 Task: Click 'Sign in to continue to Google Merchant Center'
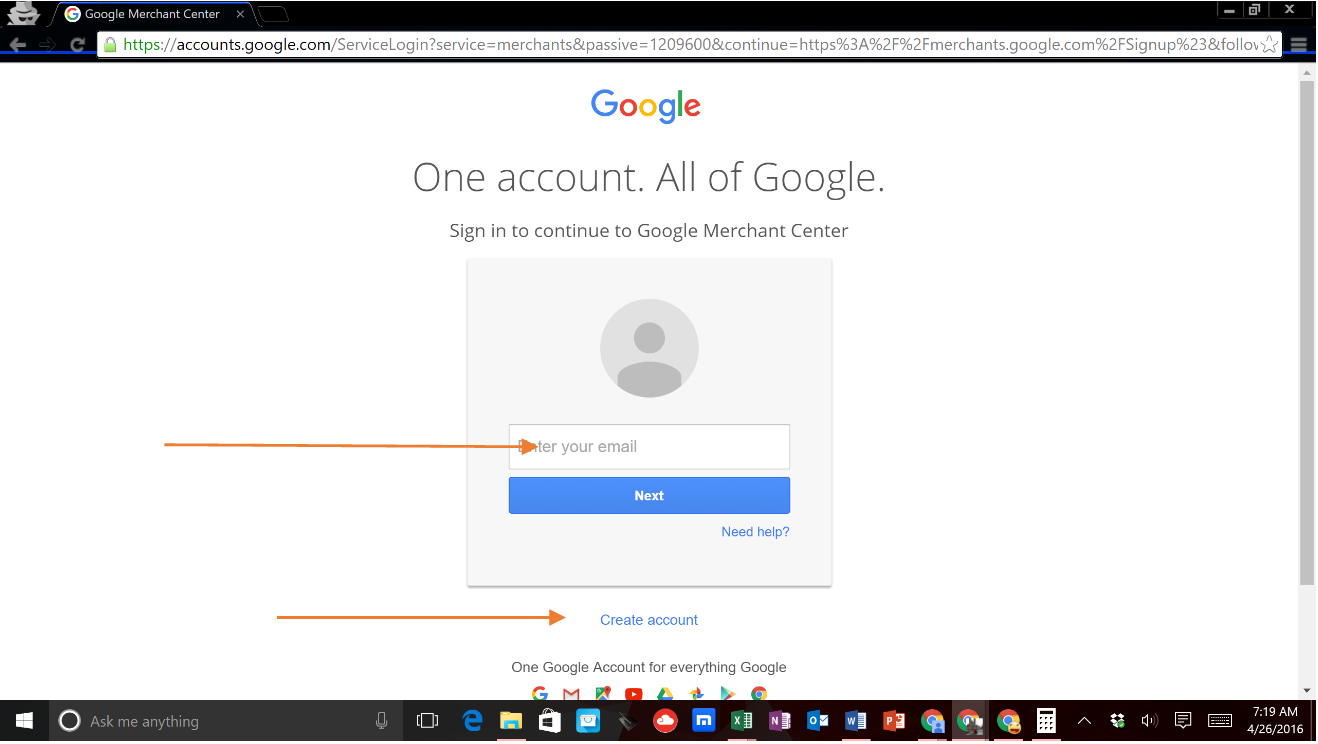pyautogui.click(x=649, y=231)
